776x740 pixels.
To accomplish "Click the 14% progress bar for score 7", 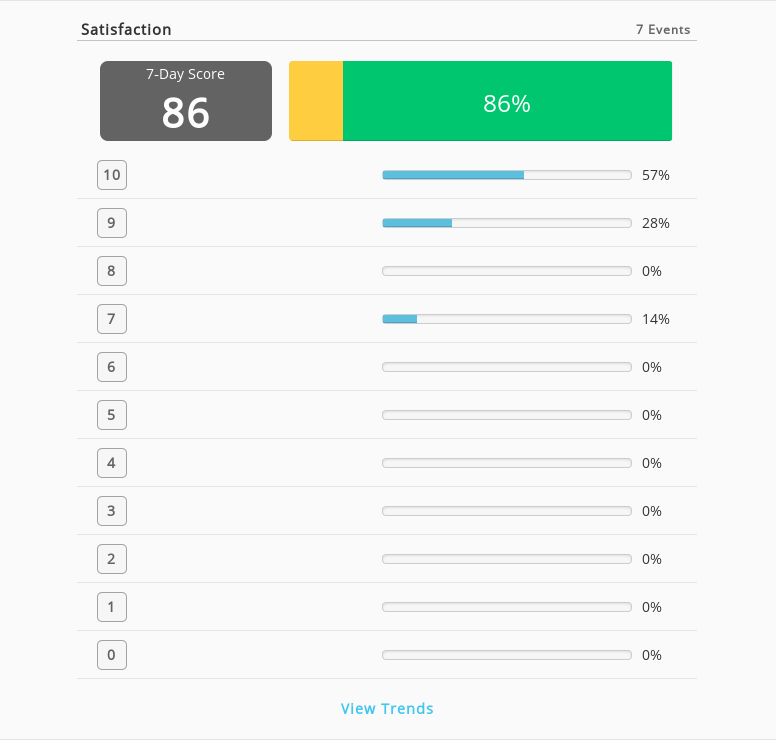I will click(x=507, y=319).
